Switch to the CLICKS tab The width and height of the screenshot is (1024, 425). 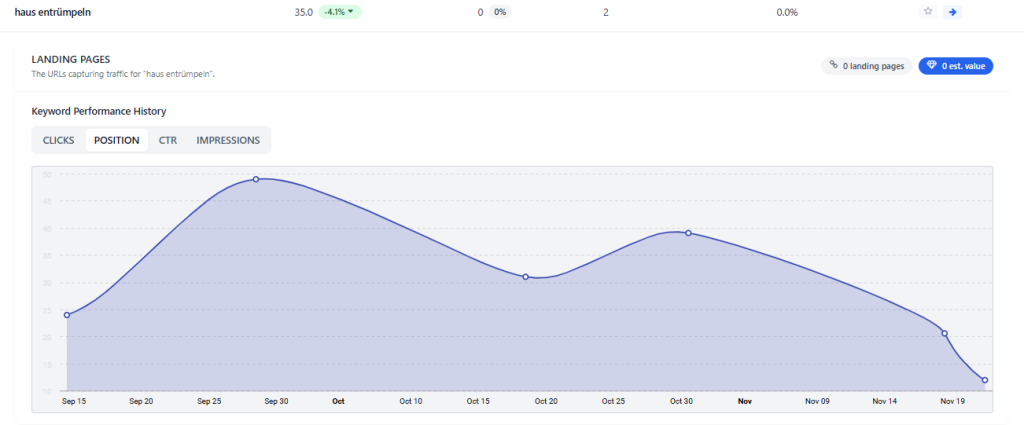[x=59, y=140]
